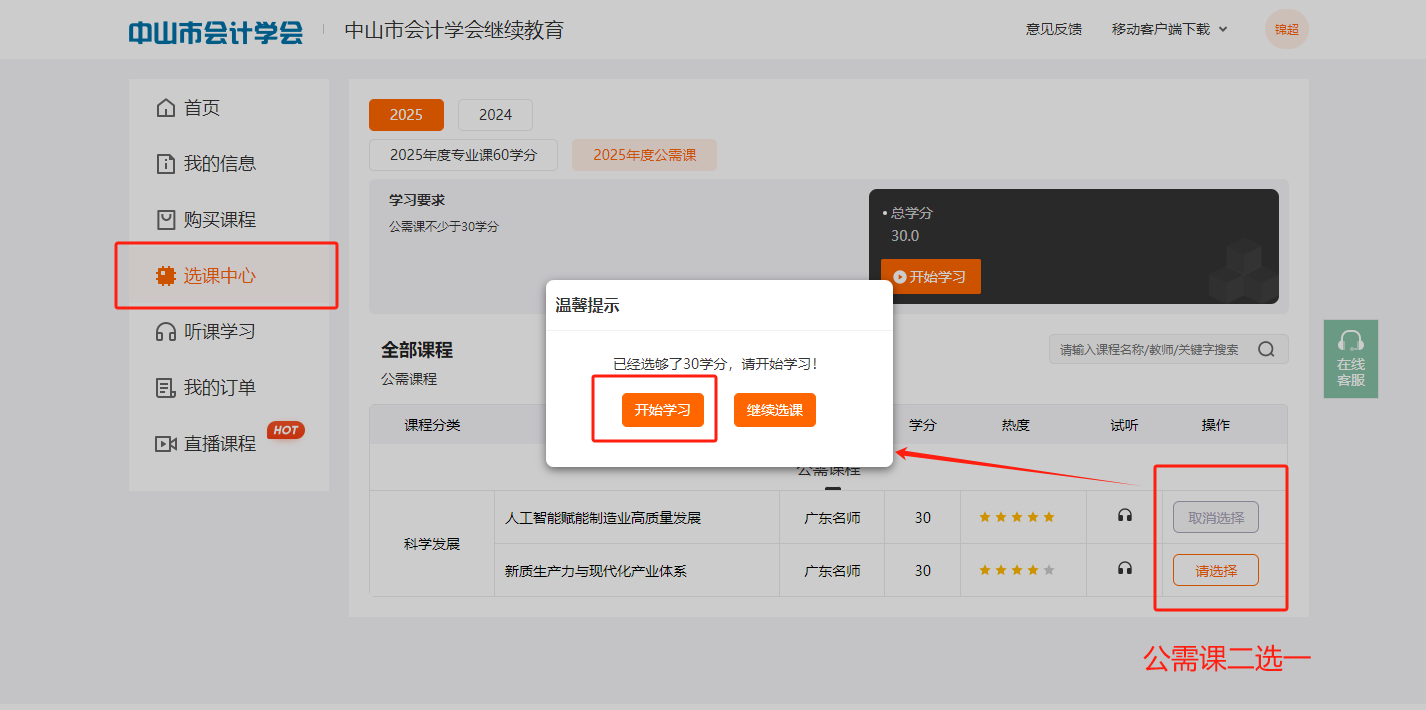Rate stars for 新质生产力与现代化产业体系 course
The height and width of the screenshot is (710, 1426).
point(1016,570)
